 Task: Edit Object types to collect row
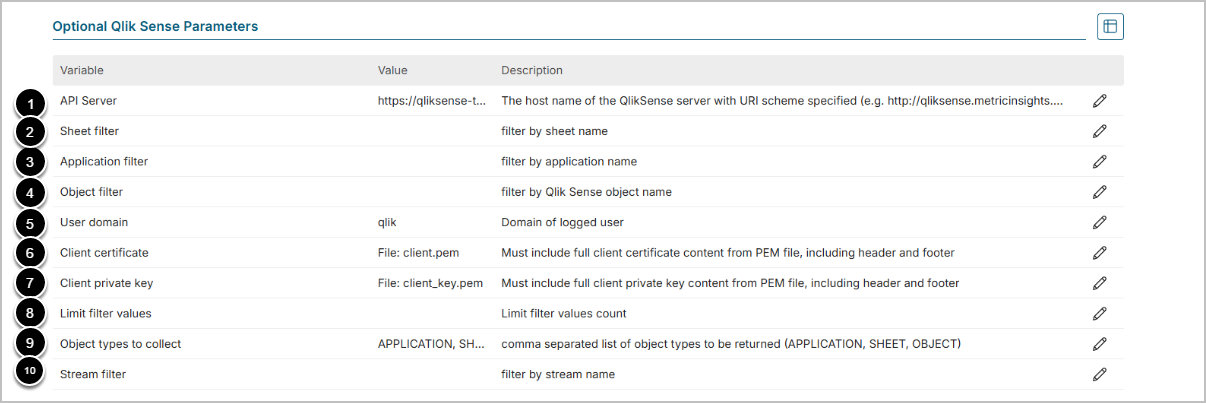[1099, 344]
